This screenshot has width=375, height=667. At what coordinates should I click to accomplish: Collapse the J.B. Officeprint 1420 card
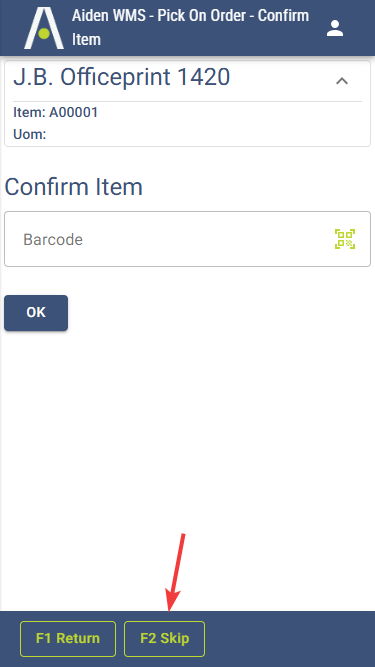tap(342, 81)
